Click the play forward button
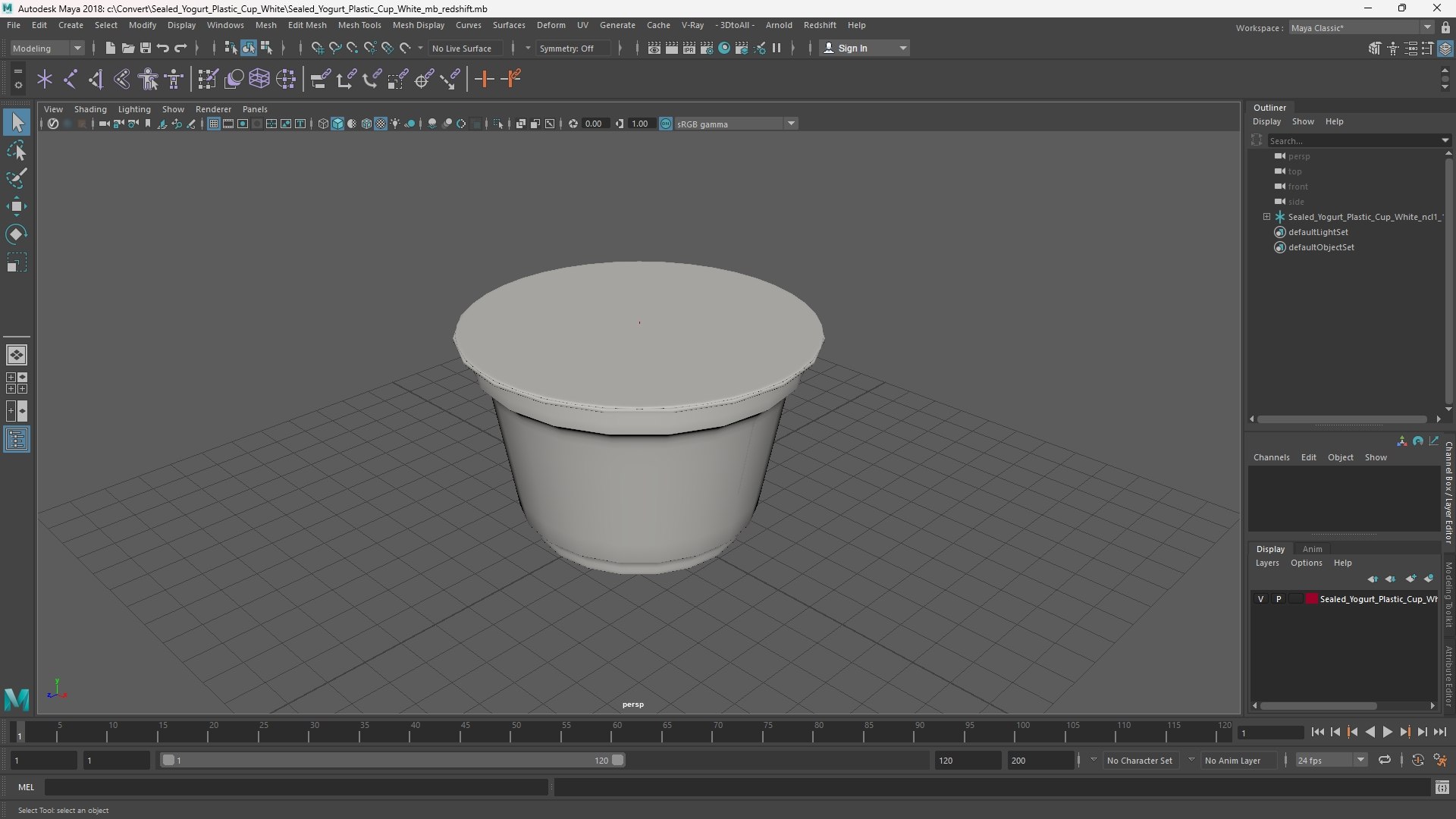Image resolution: width=1456 pixels, height=819 pixels. 1387,732
